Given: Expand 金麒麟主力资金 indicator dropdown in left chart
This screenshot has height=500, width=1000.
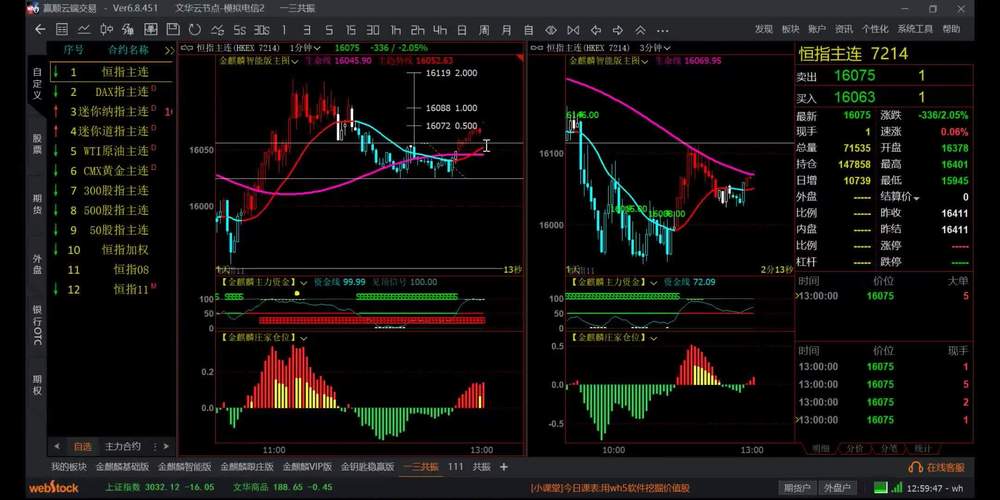Looking at the screenshot, I should click(303, 282).
